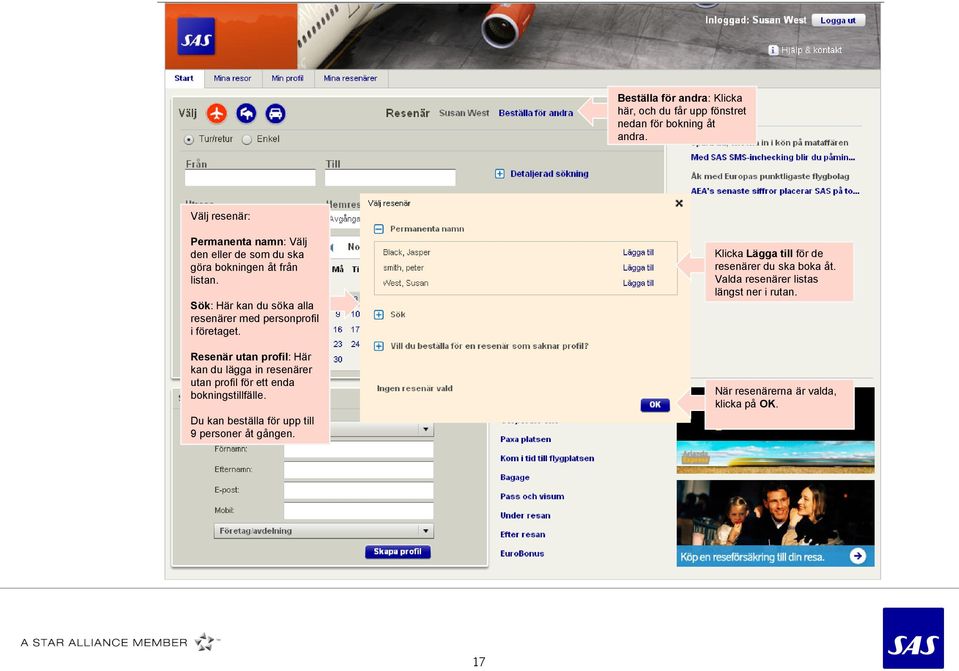This screenshot has width=959, height=671.
Task: Click the Beställa för andra link
Action: pyautogui.click(x=536, y=113)
